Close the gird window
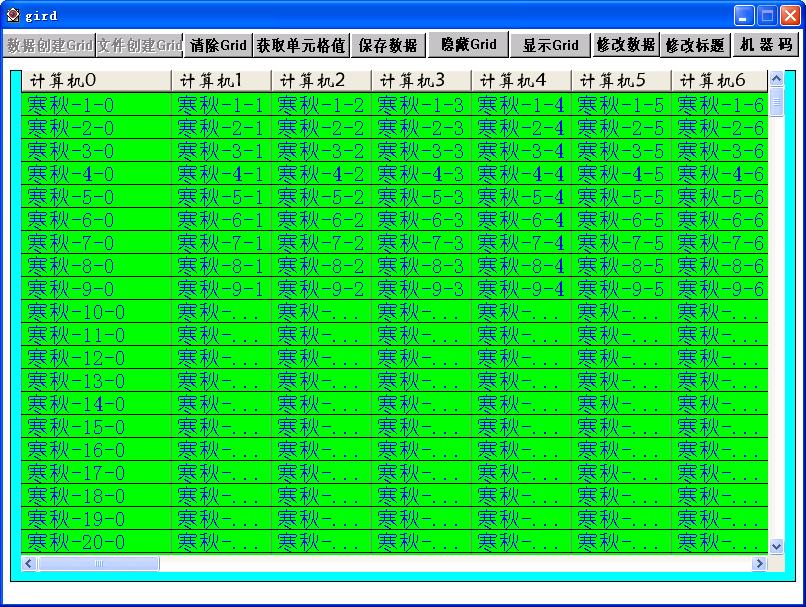The image size is (806, 607). click(790, 15)
